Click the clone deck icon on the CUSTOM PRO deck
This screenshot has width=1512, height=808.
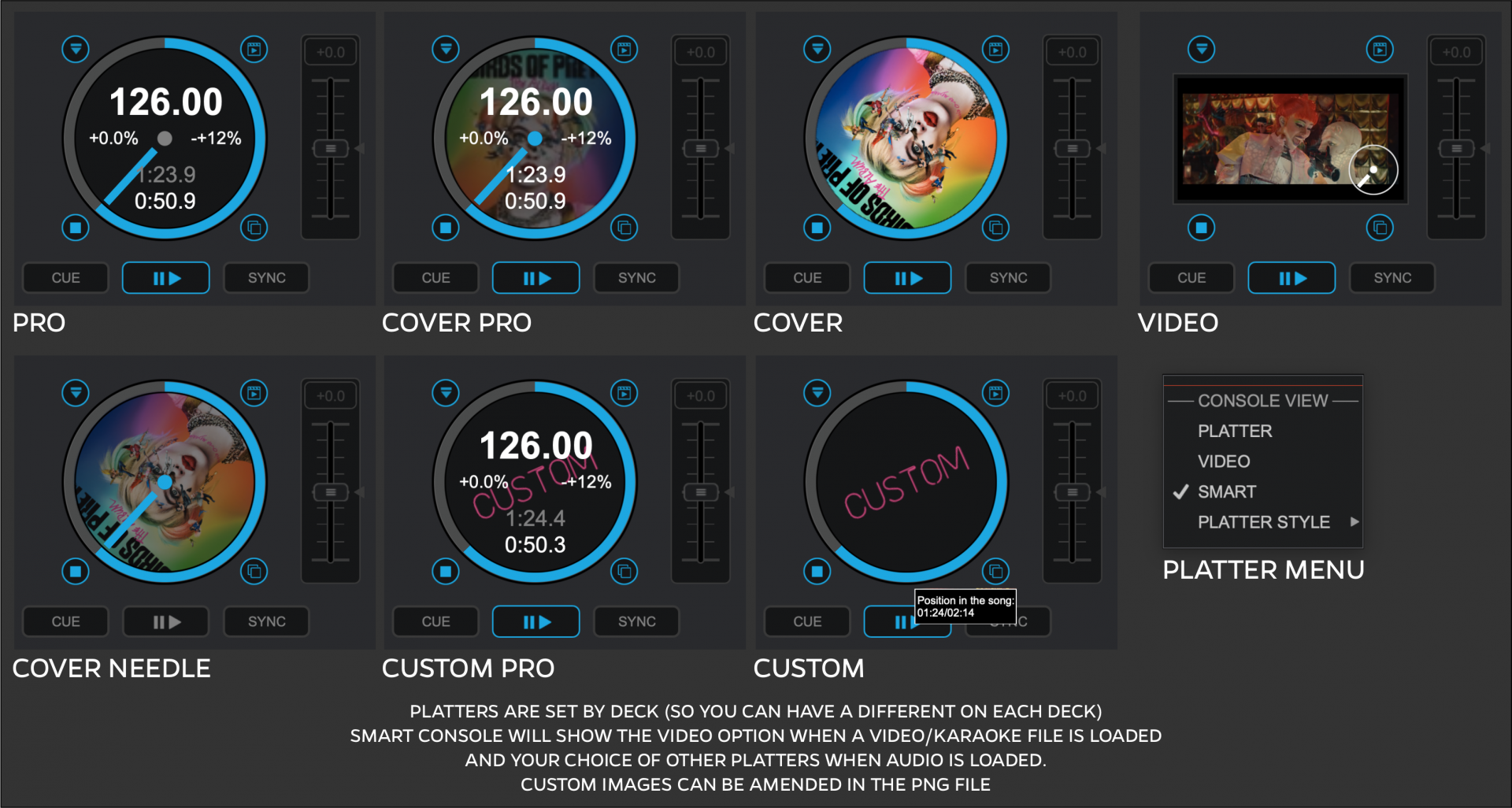[624, 572]
